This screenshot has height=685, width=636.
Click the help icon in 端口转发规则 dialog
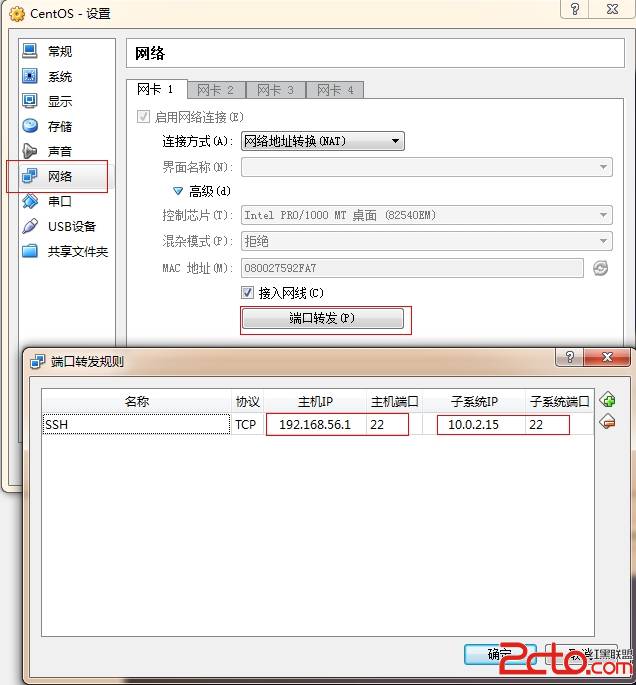tap(569, 357)
